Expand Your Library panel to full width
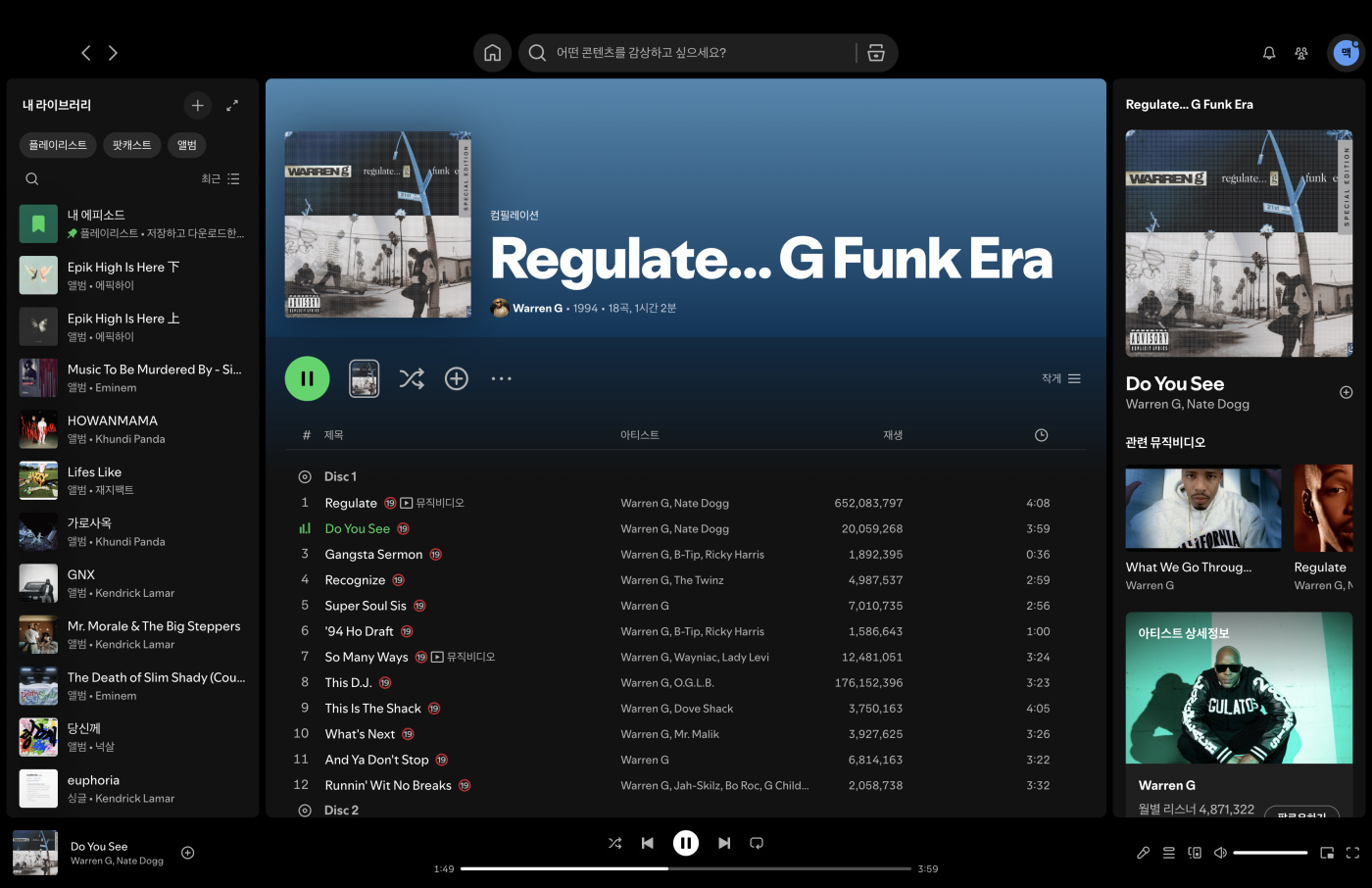The width and height of the screenshot is (1372, 888). [232, 105]
